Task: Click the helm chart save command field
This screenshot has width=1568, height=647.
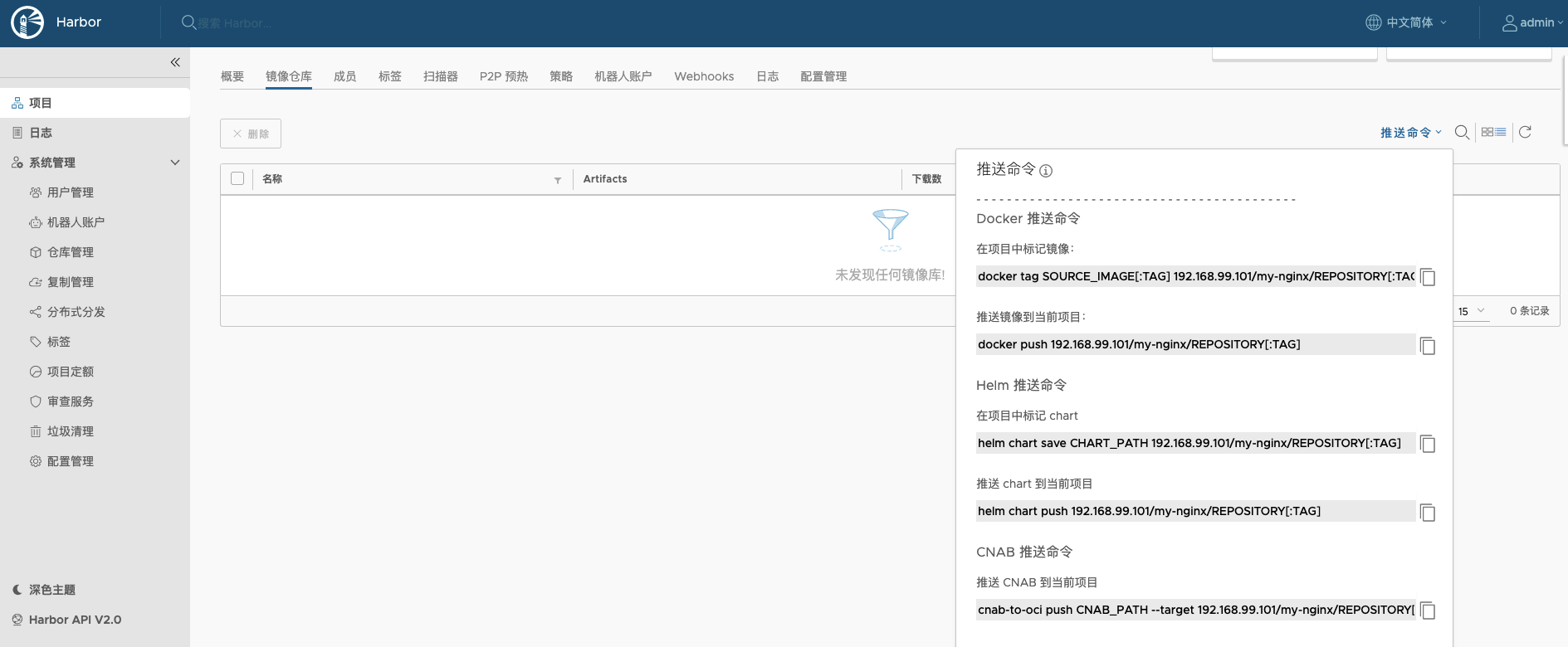Action: 1196,443
